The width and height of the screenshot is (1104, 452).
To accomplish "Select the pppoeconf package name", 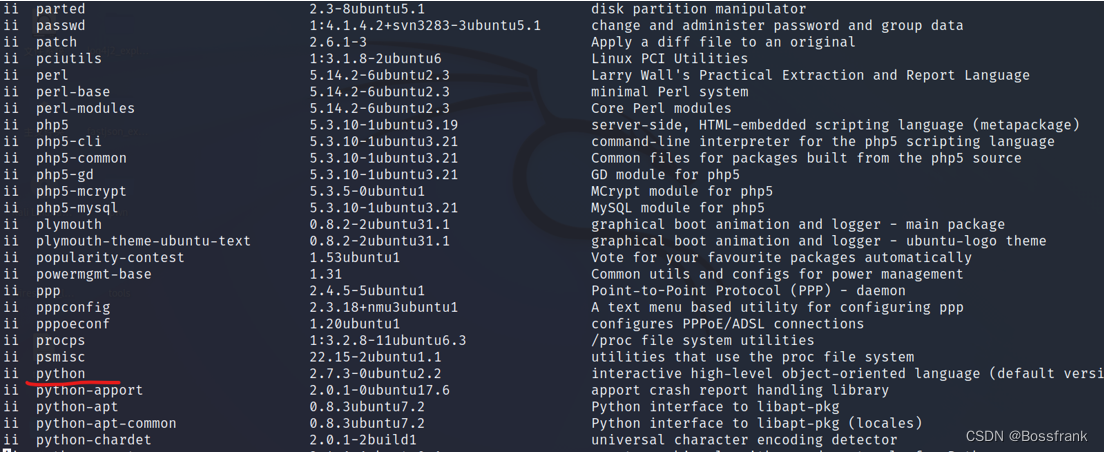I will click(73, 324).
